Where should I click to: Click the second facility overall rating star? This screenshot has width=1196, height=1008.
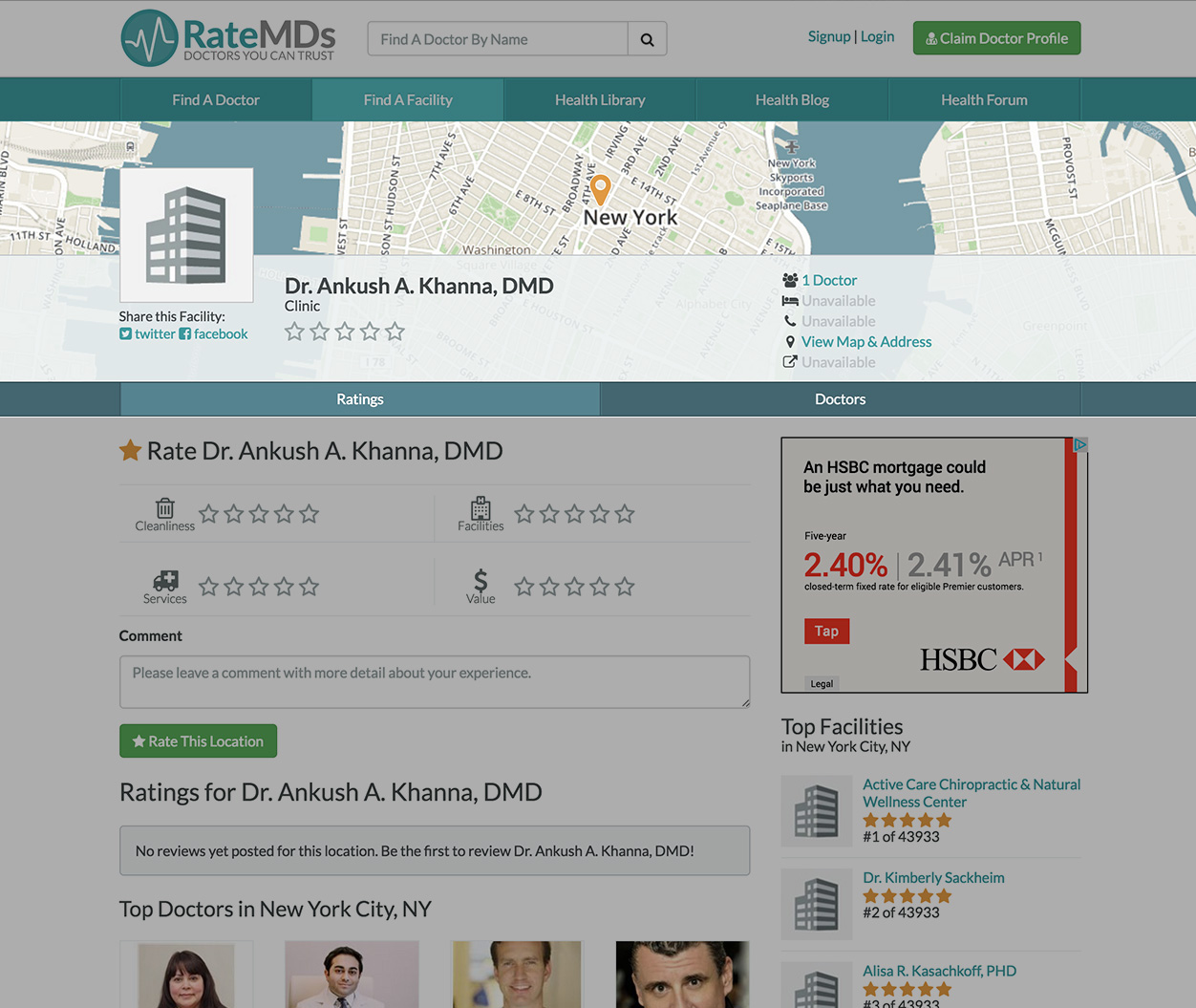tap(320, 332)
